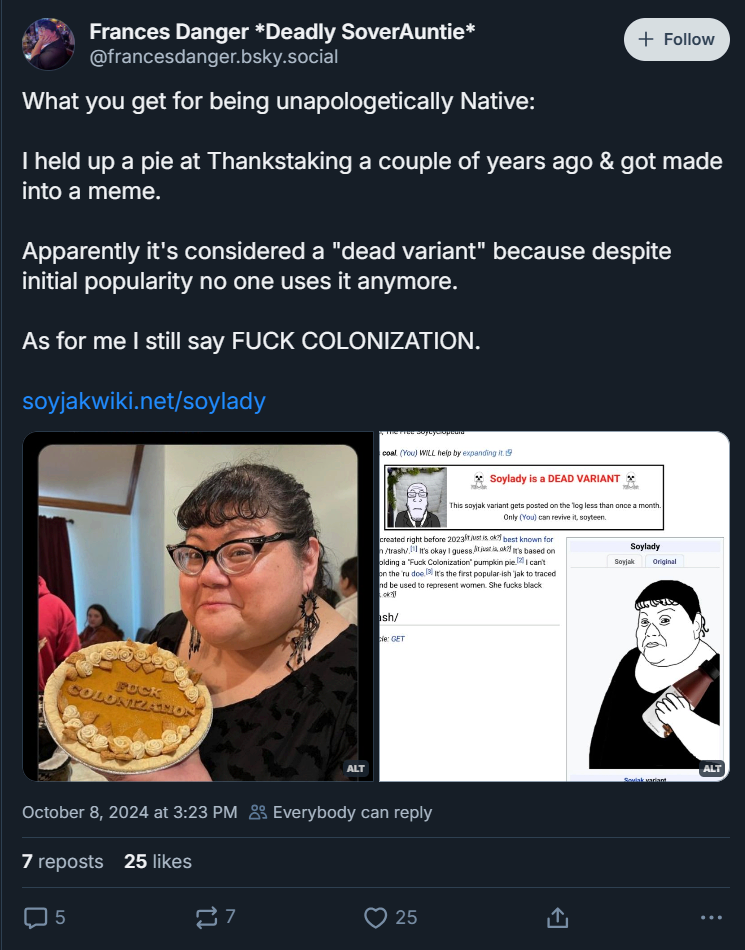Viewport: 745px width, 950px height.
Task: Click the ALT badge on wiki screenshot
Action: pyautogui.click(x=711, y=768)
